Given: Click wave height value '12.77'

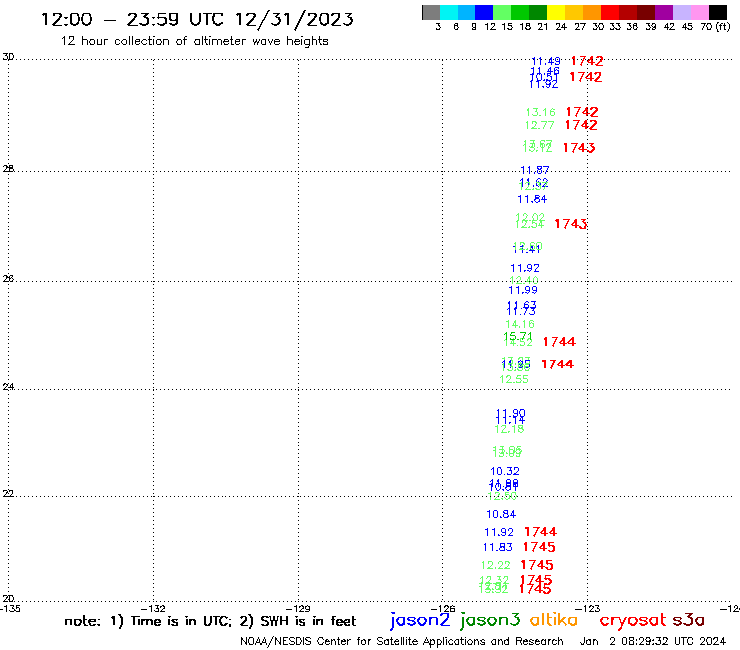Looking at the screenshot, I should click(x=539, y=125).
